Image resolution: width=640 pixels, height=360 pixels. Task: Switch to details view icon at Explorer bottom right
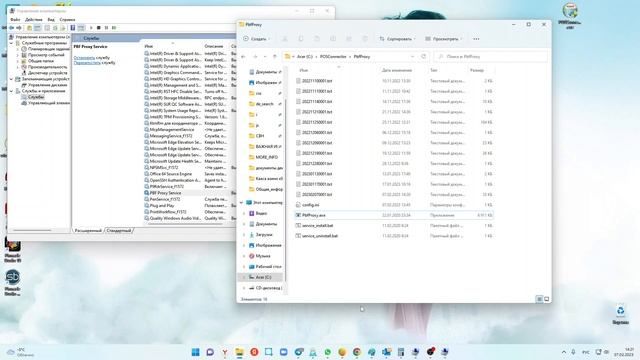pyautogui.click(x=539, y=299)
